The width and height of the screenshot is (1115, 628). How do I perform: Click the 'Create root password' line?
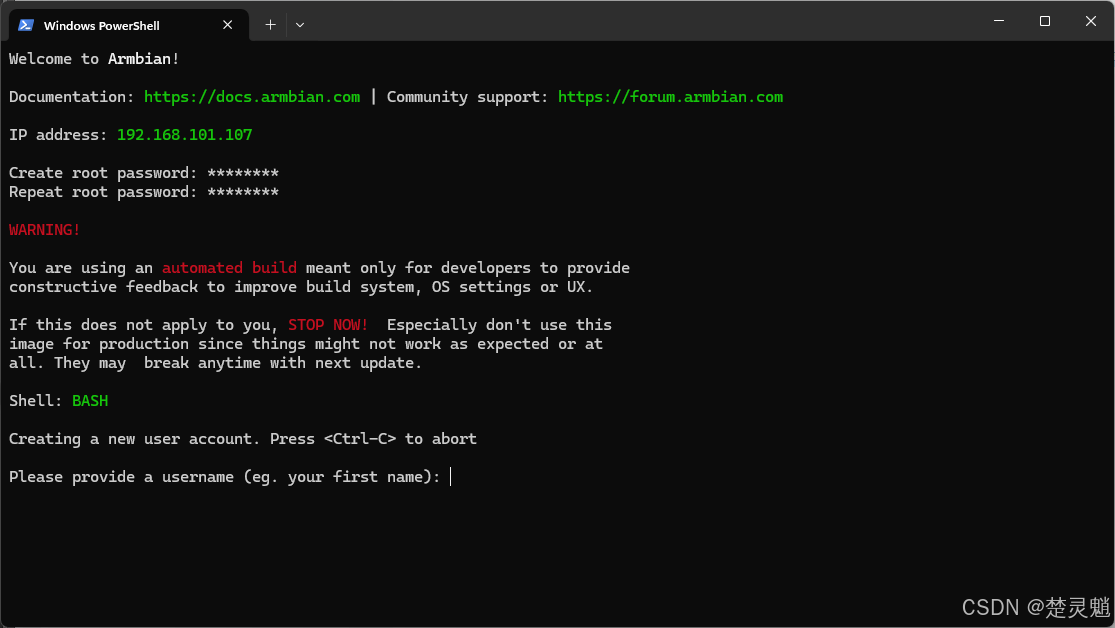(144, 173)
